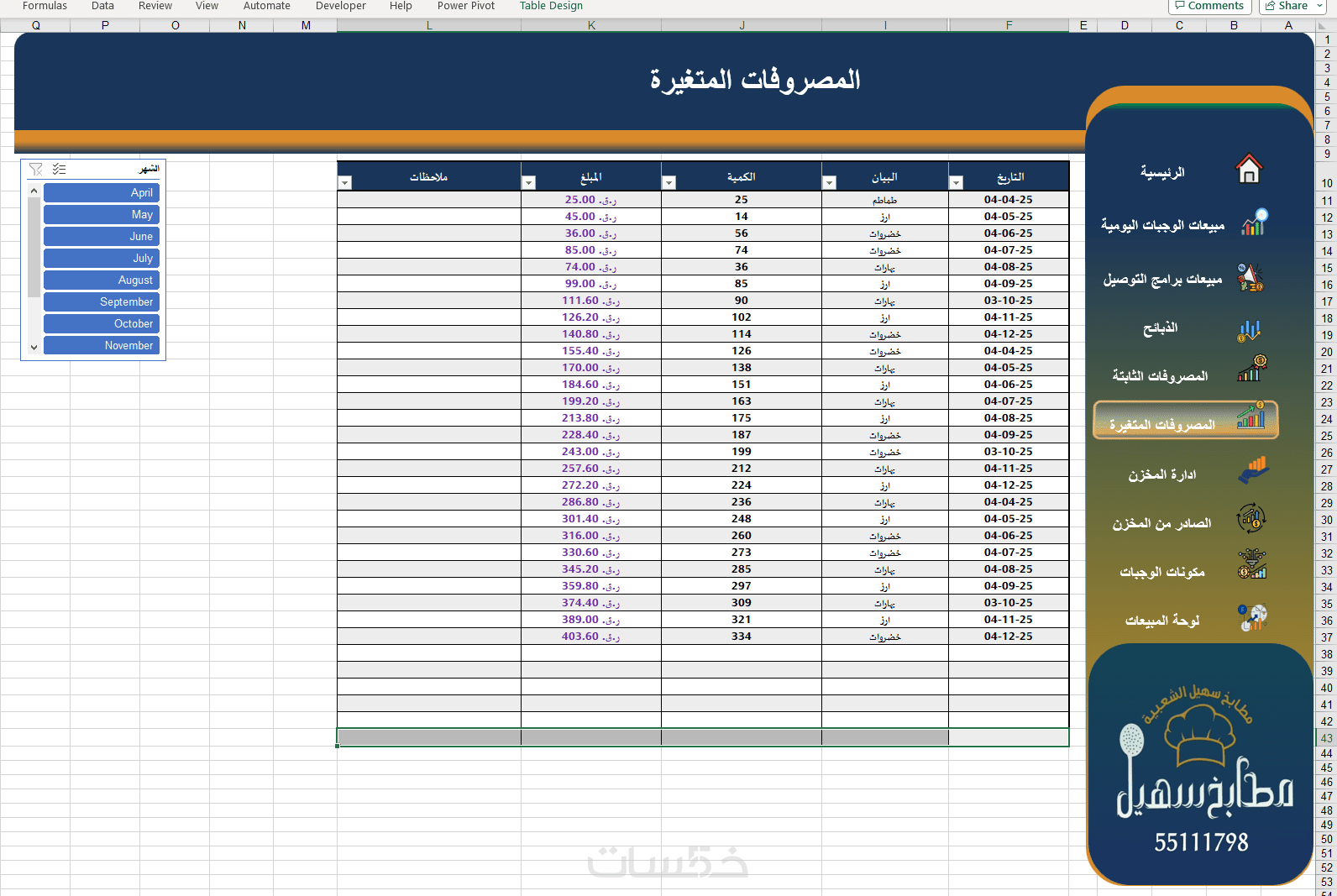
Task: Click the الصادر من المخزن icon
Action: 1251,518
